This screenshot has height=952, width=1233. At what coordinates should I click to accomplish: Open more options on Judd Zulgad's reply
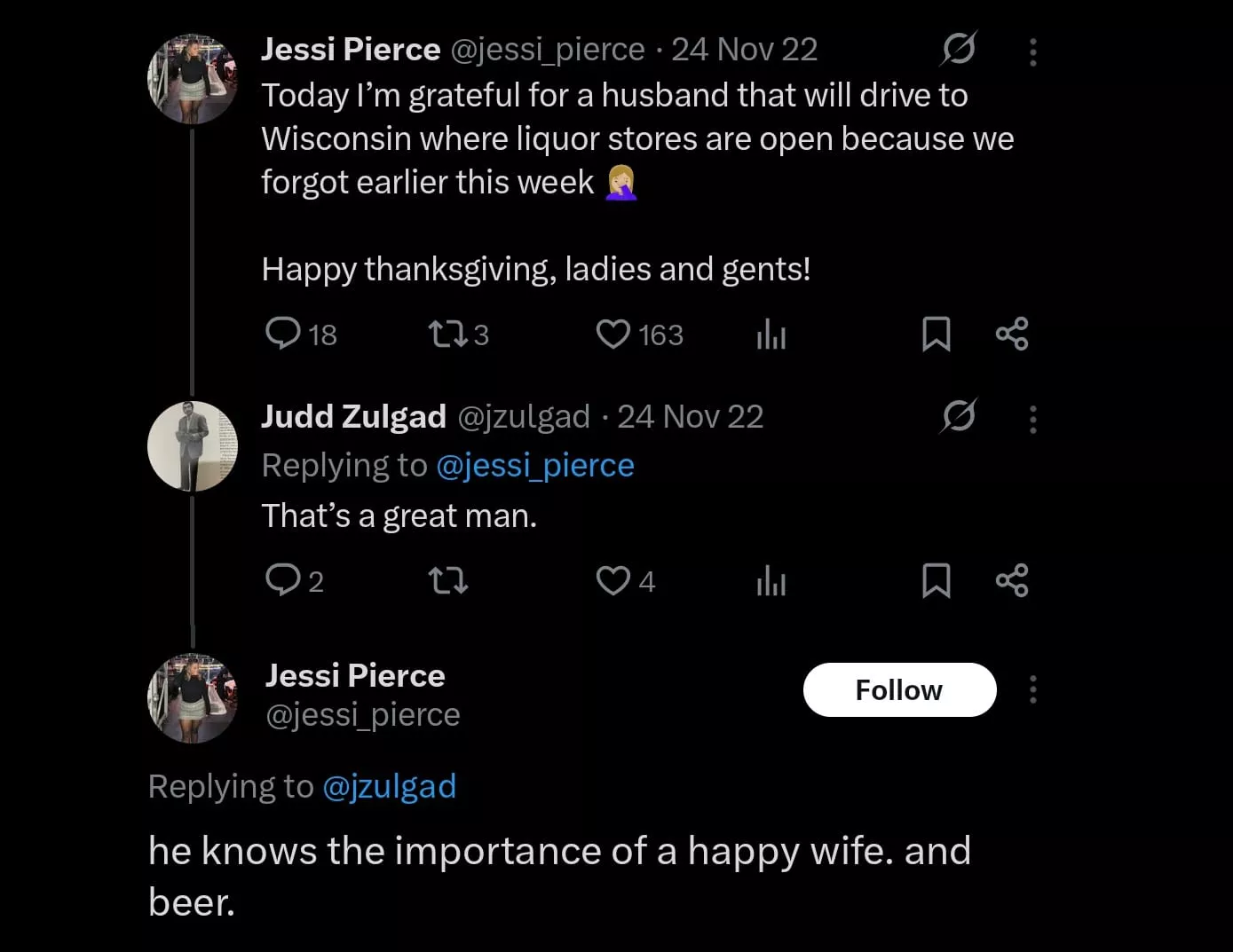(x=1032, y=419)
